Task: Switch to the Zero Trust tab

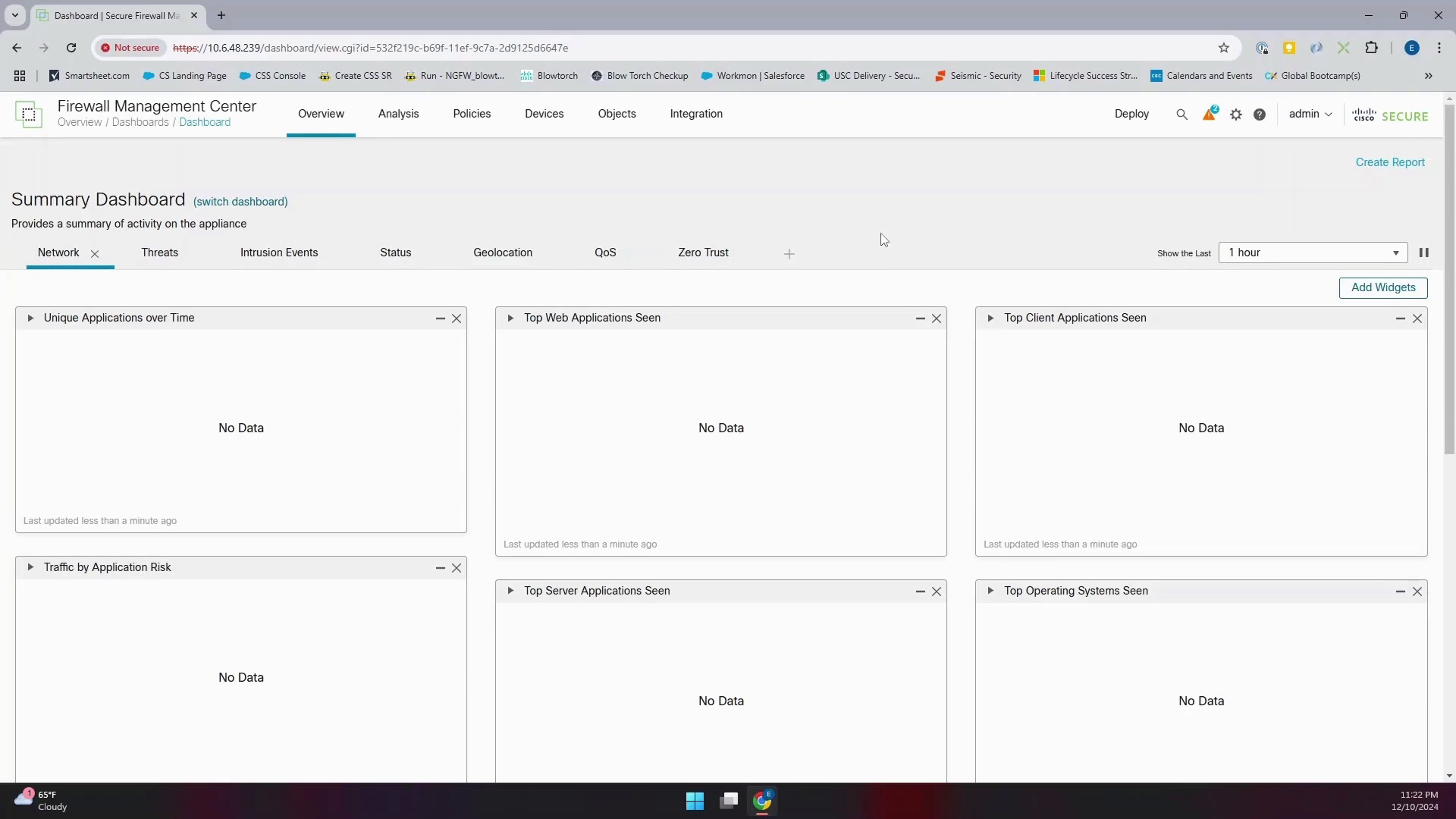Action: point(703,253)
